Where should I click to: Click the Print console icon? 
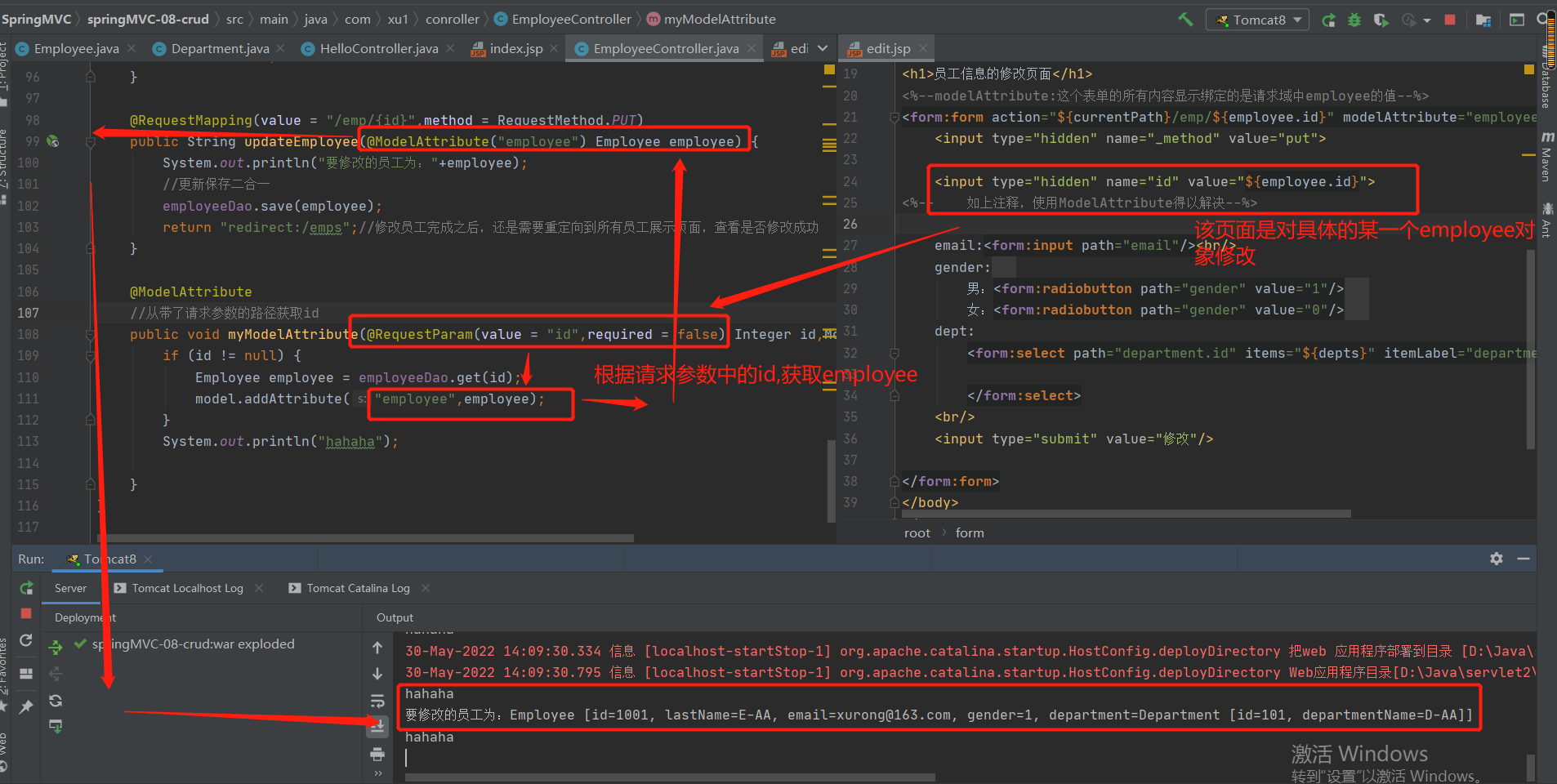[377, 754]
